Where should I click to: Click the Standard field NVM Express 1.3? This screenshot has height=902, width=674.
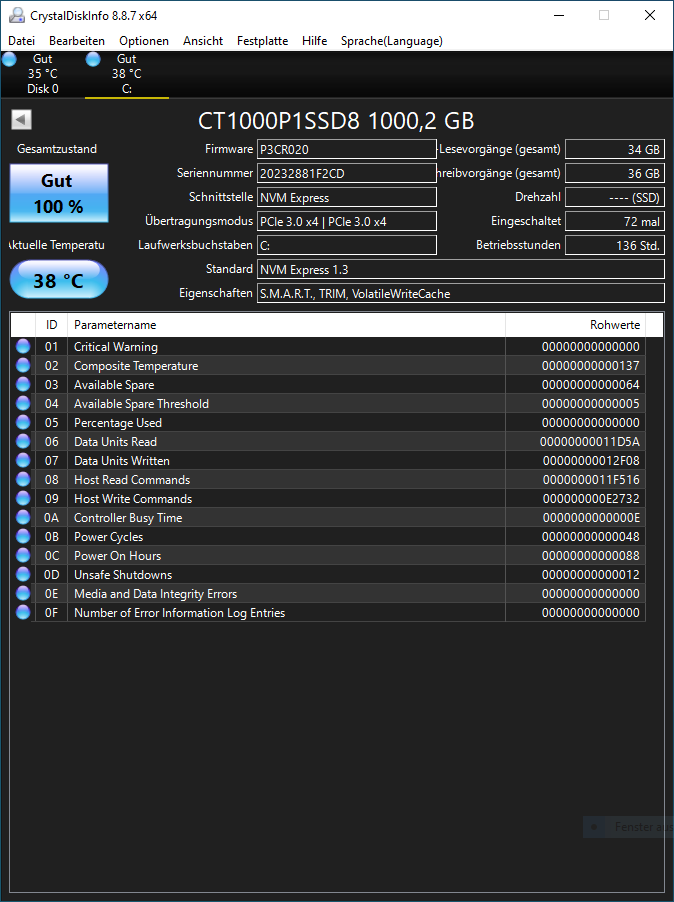point(461,269)
